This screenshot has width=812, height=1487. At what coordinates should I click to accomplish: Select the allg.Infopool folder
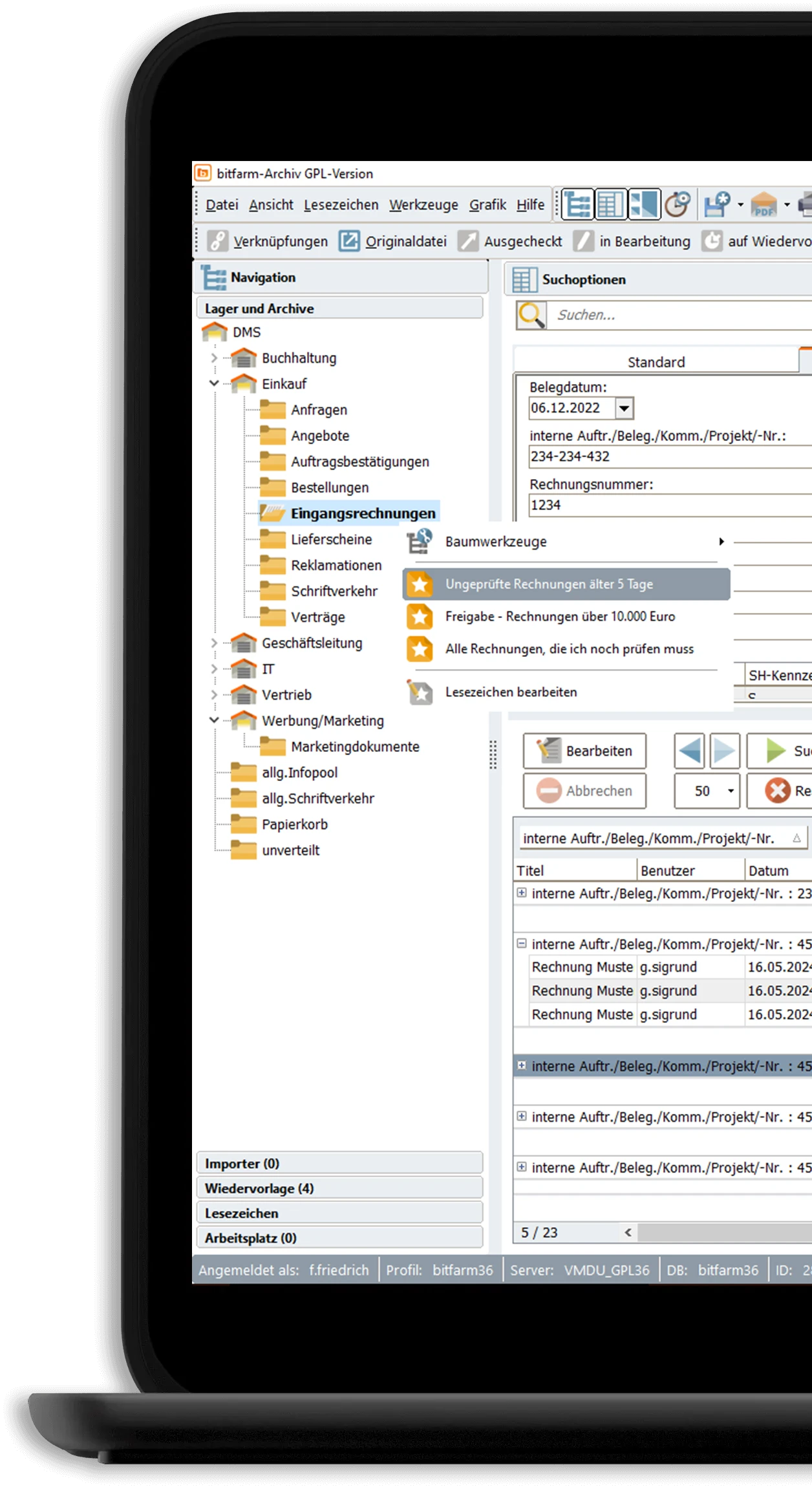300,773
